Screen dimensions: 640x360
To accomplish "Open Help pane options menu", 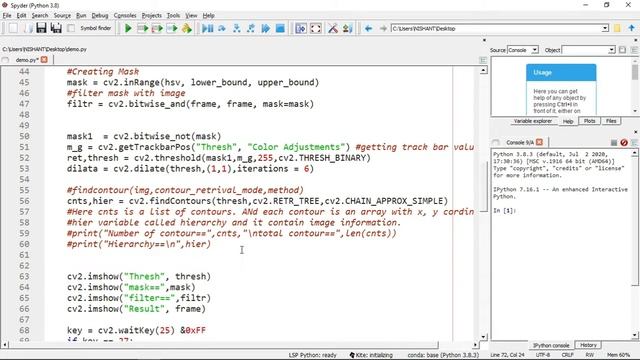I will [x=634, y=50].
